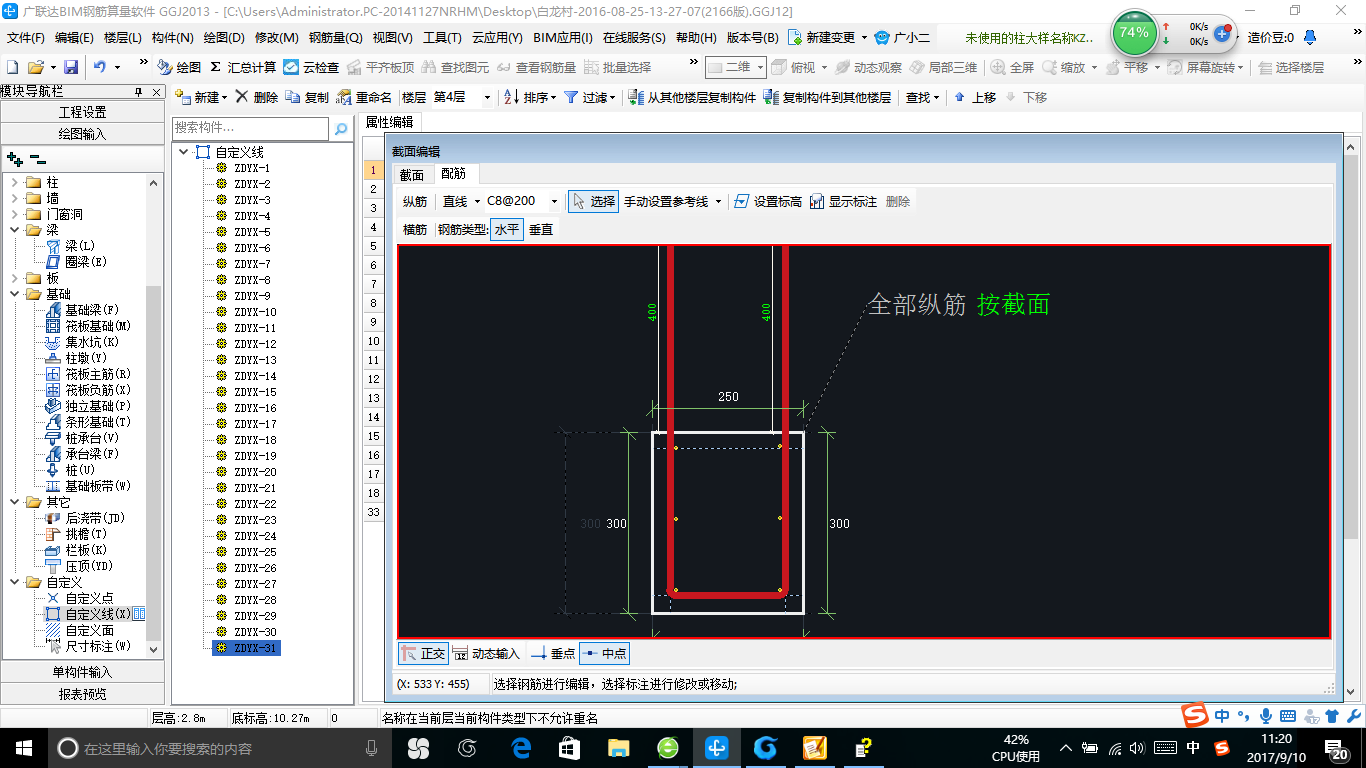Select 后浇带(JD) tree item
Viewport: 1366px width, 768px height.
85,518
